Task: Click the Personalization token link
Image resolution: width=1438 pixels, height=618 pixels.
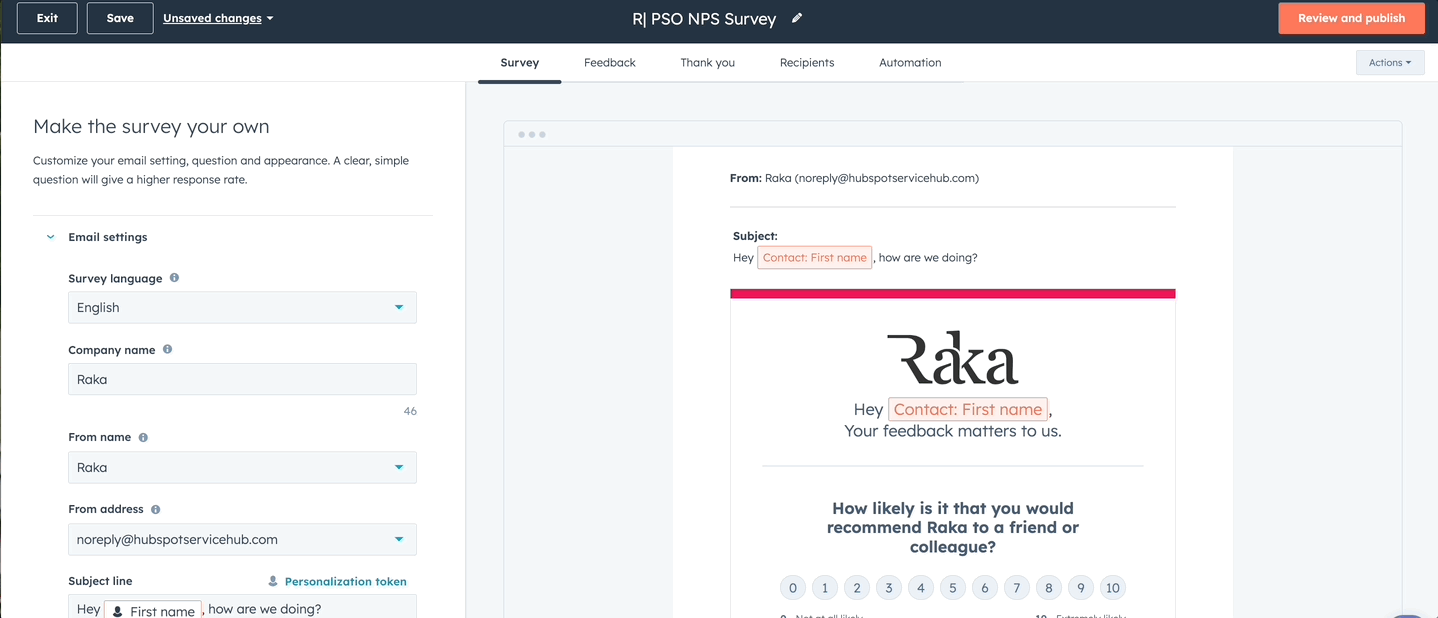Action: [x=346, y=581]
